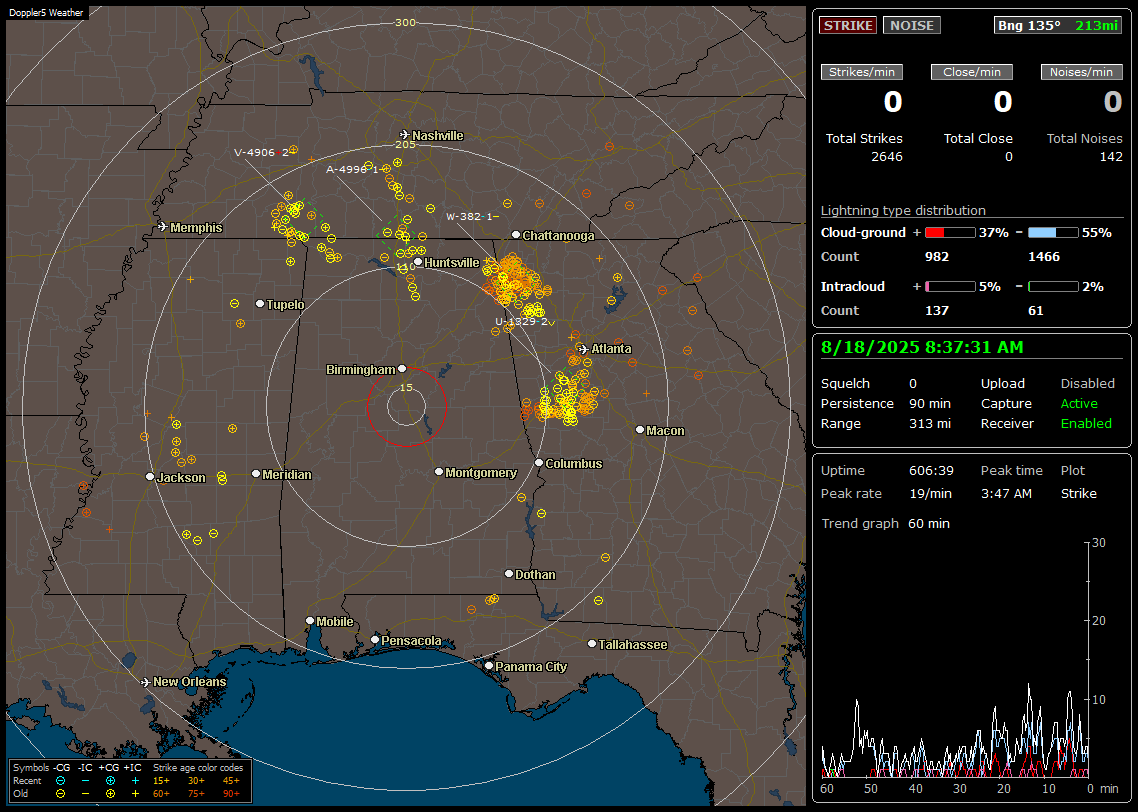This screenshot has width=1138, height=812.
Task: Click the Doppler5 Weather title label
Action: 46,12
